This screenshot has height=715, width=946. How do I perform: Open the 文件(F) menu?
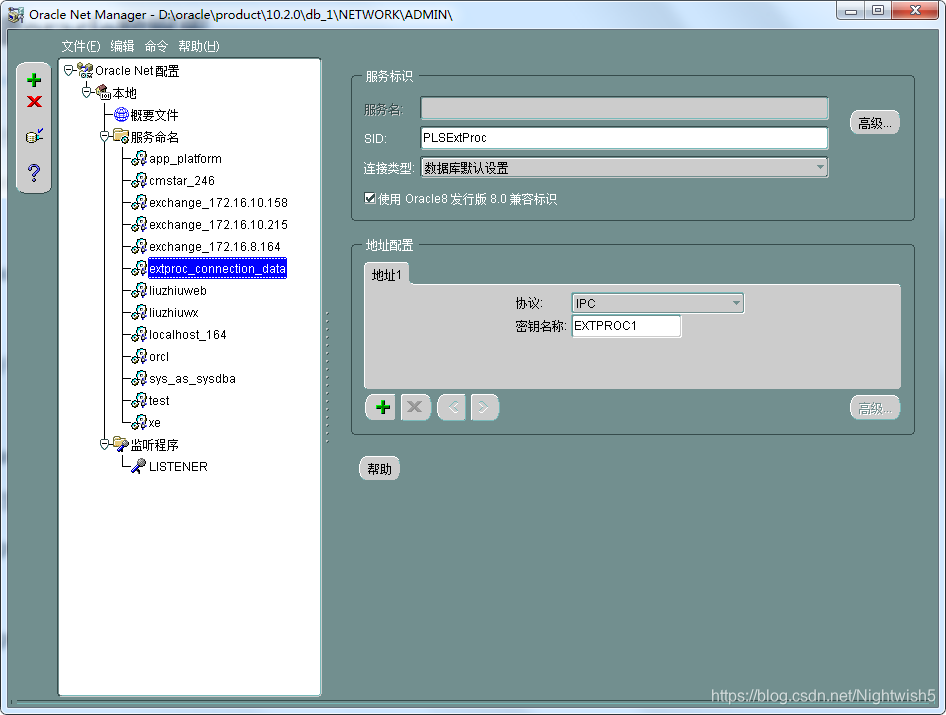(81, 46)
